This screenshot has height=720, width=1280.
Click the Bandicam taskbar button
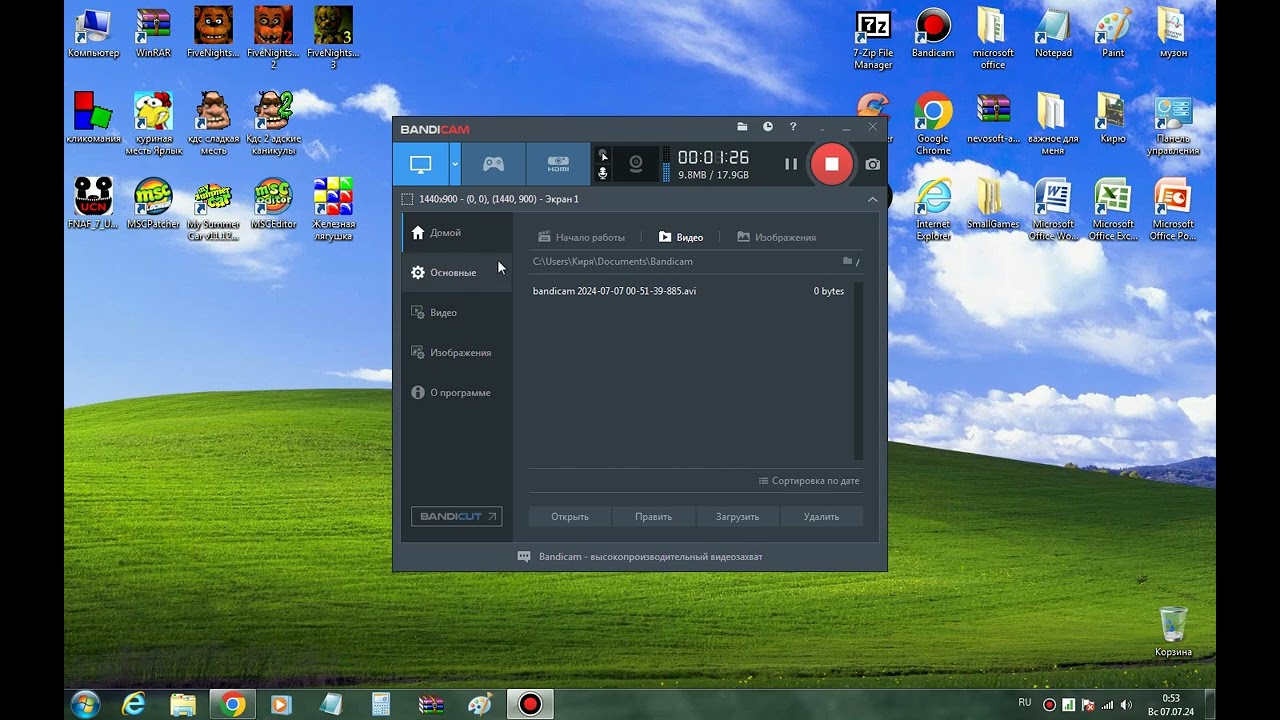(x=530, y=705)
